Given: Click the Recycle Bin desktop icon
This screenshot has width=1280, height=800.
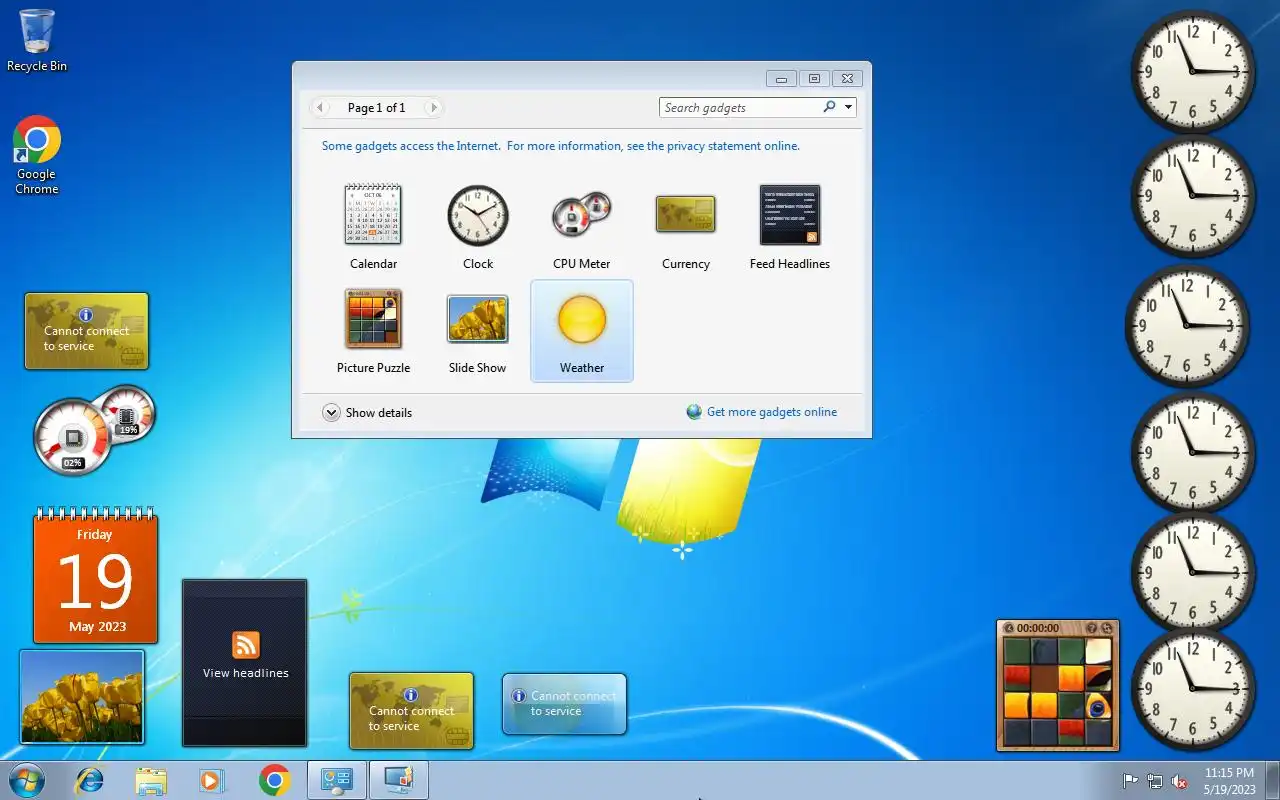Looking at the screenshot, I should pyautogui.click(x=37, y=41).
